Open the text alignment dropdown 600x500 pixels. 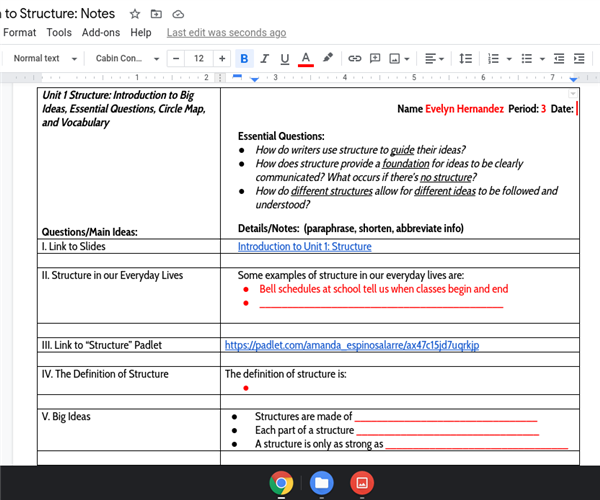(x=434, y=59)
